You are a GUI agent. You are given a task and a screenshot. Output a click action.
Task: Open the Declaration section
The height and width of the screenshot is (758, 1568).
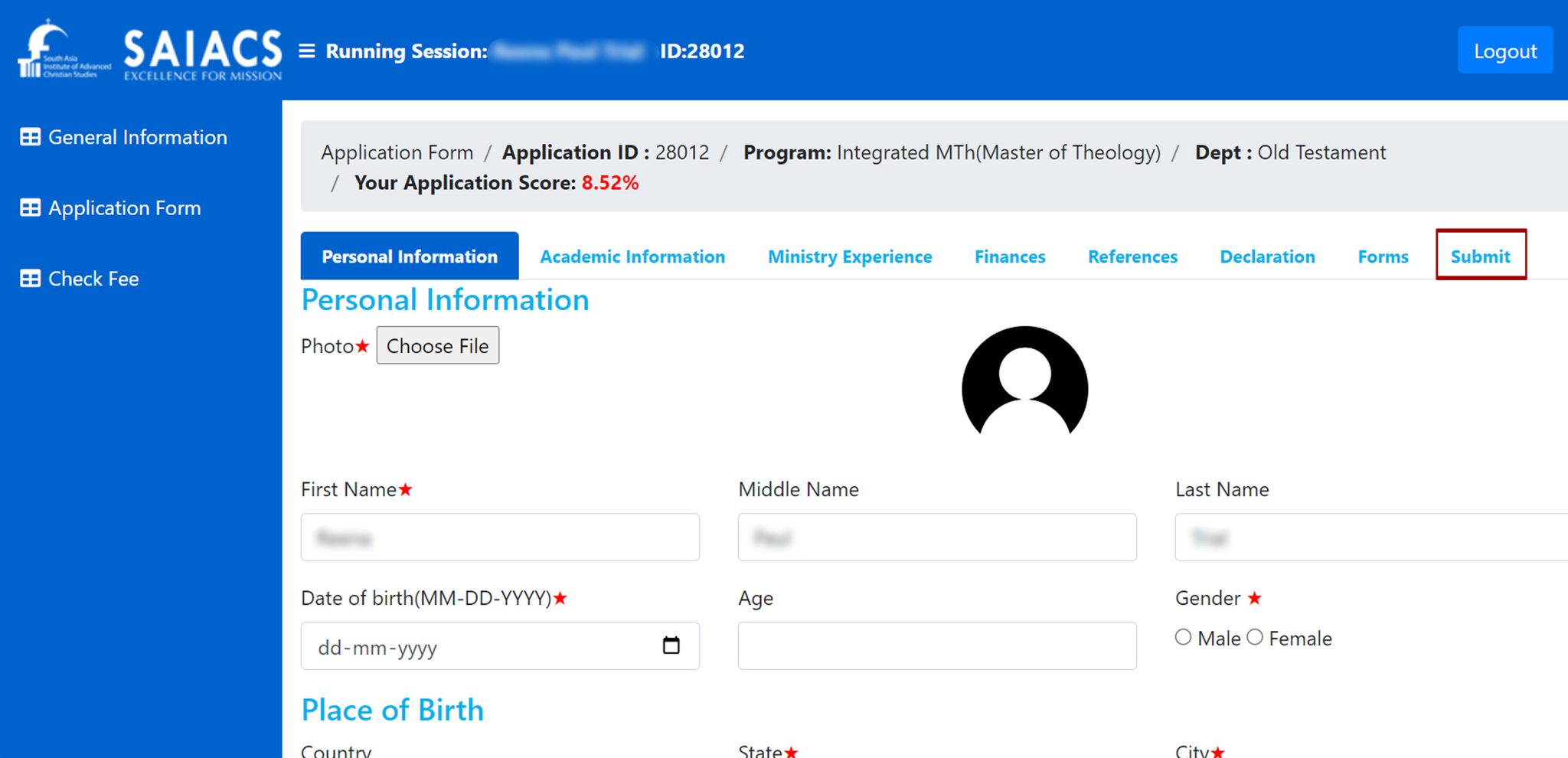(x=1267, y=256)
